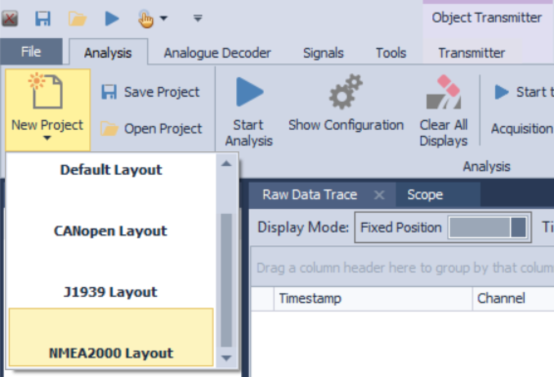554x377 pixels.
Task: Close the Raw Data Trace tab
Action: 379,195
